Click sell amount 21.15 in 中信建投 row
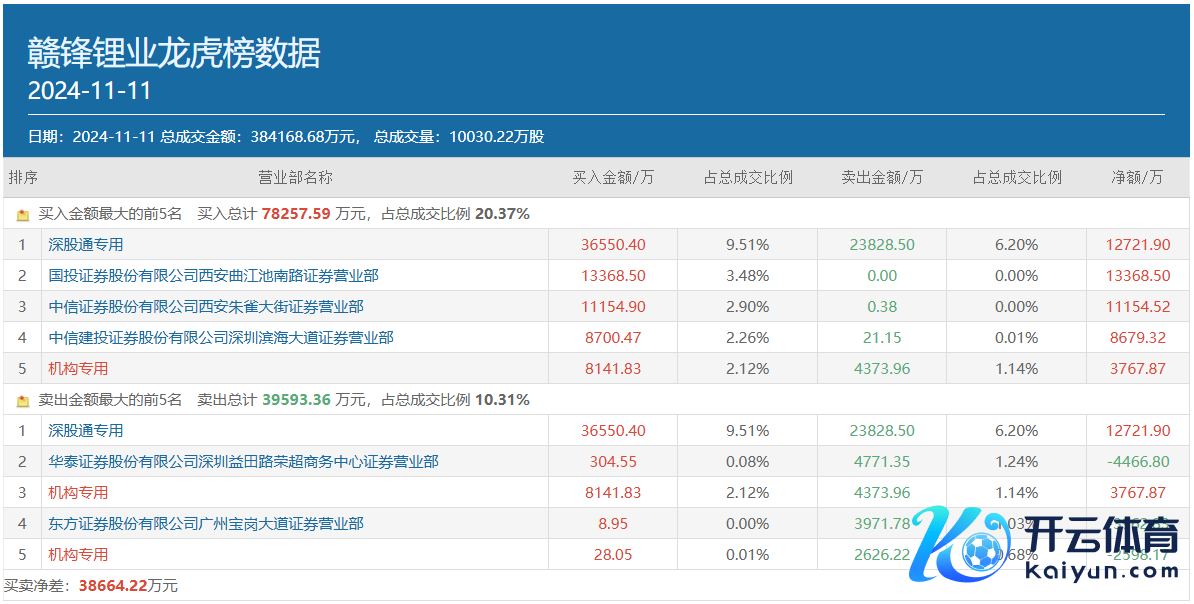The width and height of the screenshot is (1194, 604). (x=882, y=337)
